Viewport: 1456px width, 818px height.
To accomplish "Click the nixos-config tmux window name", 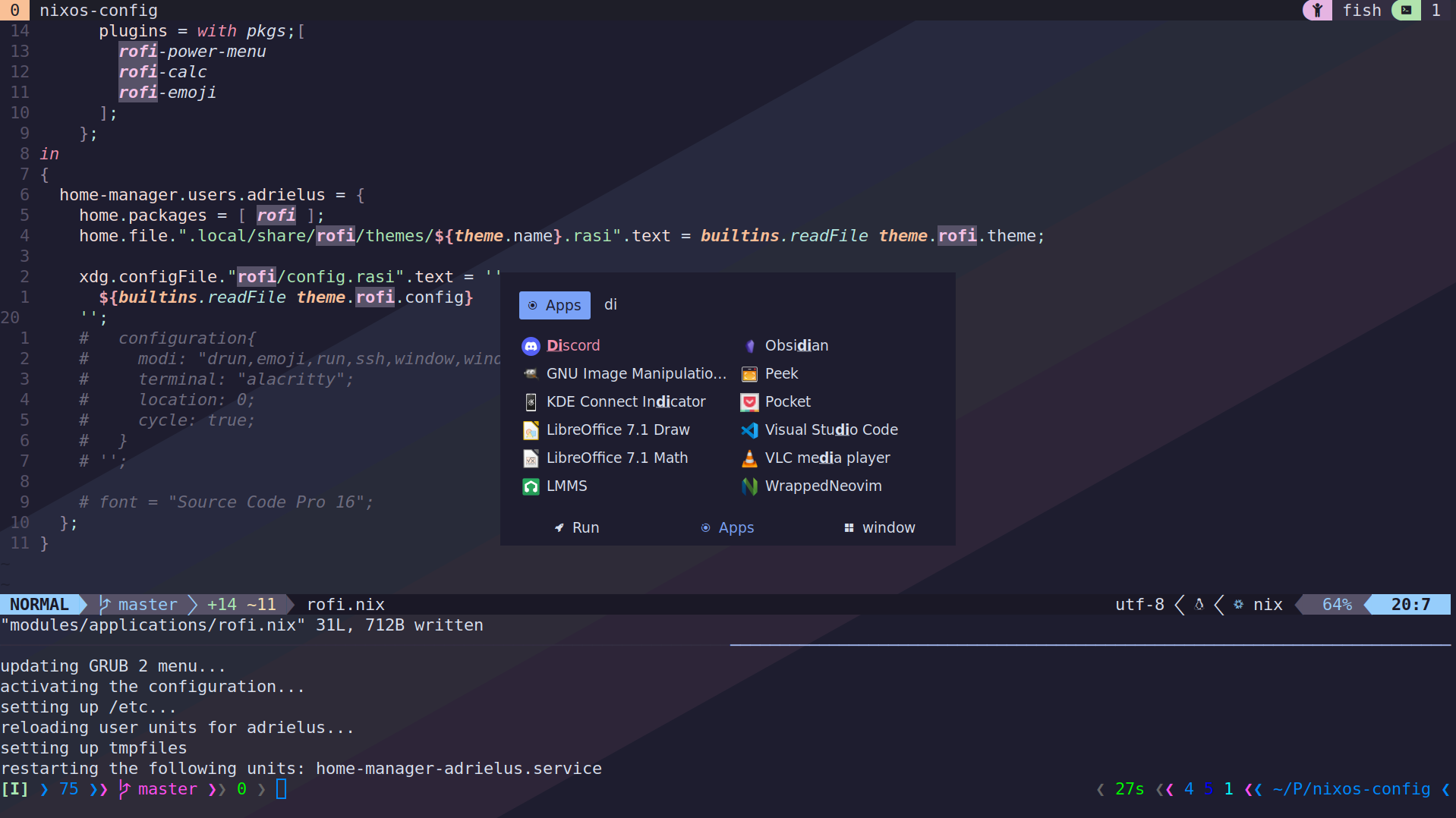I will [x=99, y=10].
